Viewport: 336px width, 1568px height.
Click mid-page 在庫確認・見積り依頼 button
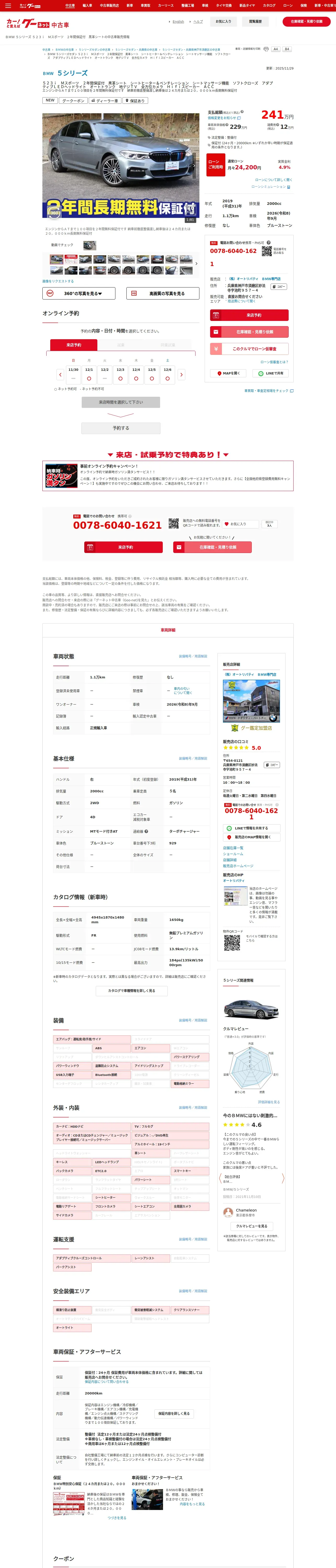pyautogui.click(x=213, y=547)
